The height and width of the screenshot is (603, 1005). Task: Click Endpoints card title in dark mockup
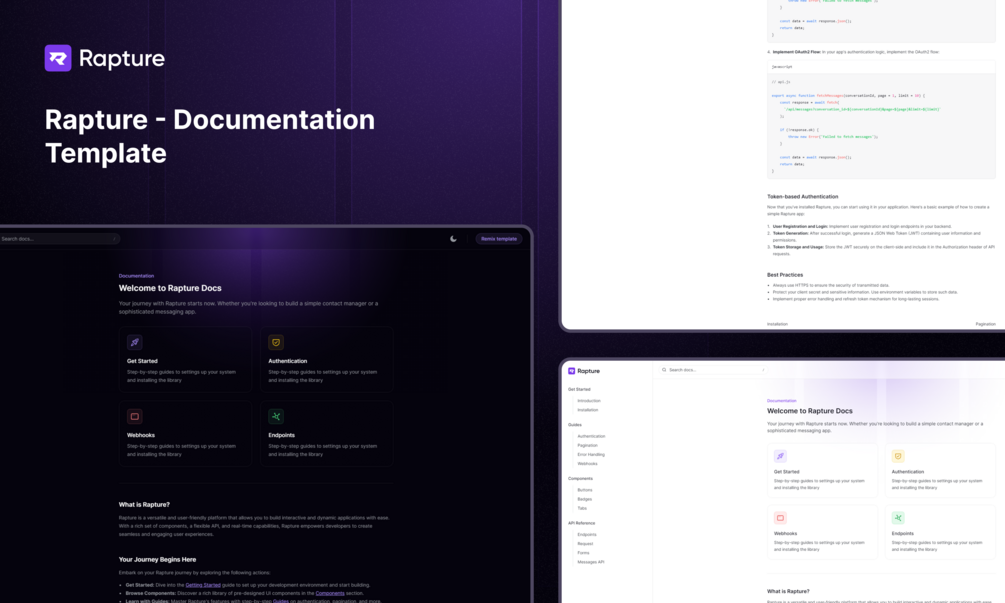coord(281,435)
